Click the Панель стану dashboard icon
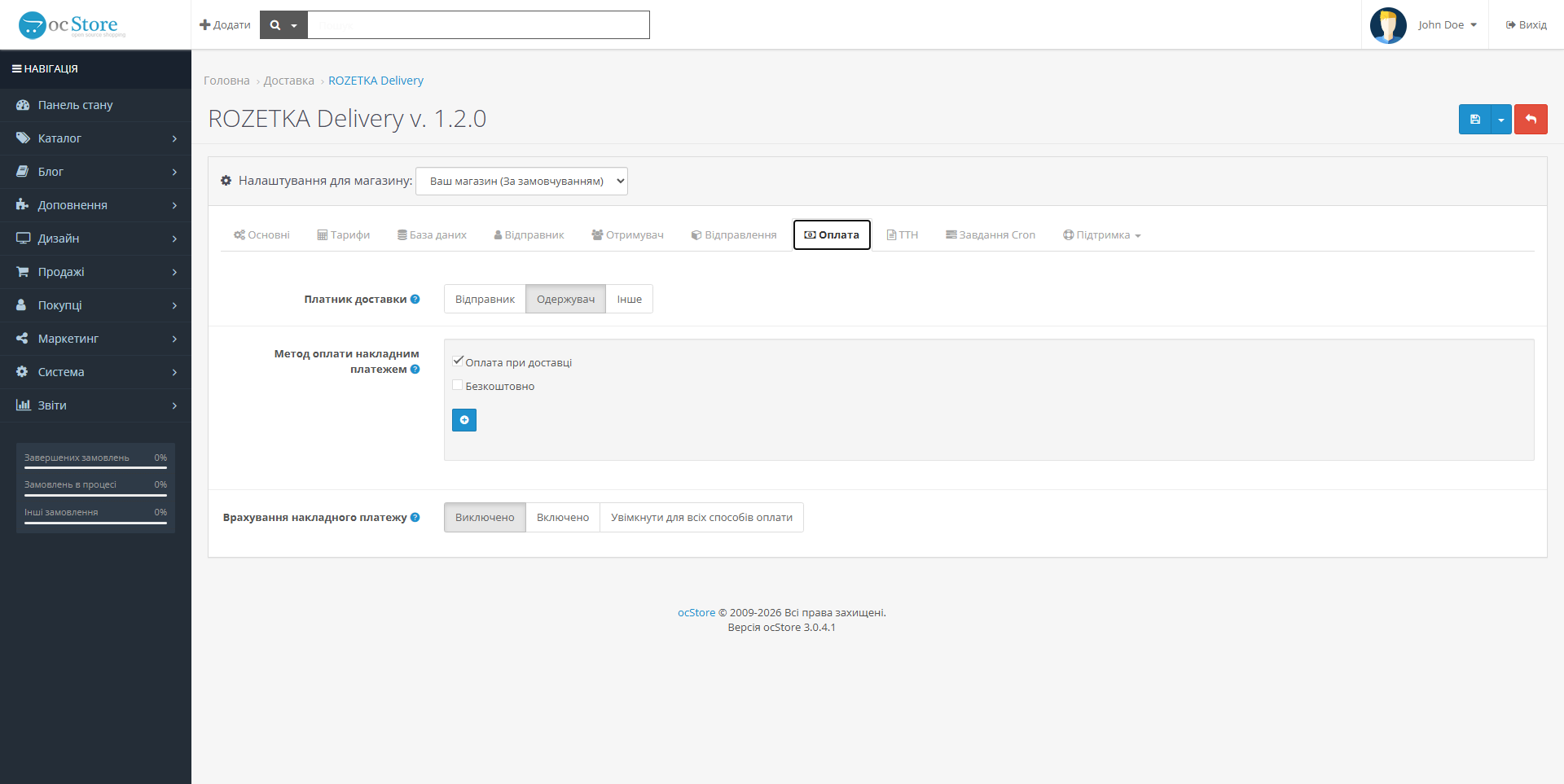Image resolution: width=1564 pixels, height=784 pixels. point(23,105)
